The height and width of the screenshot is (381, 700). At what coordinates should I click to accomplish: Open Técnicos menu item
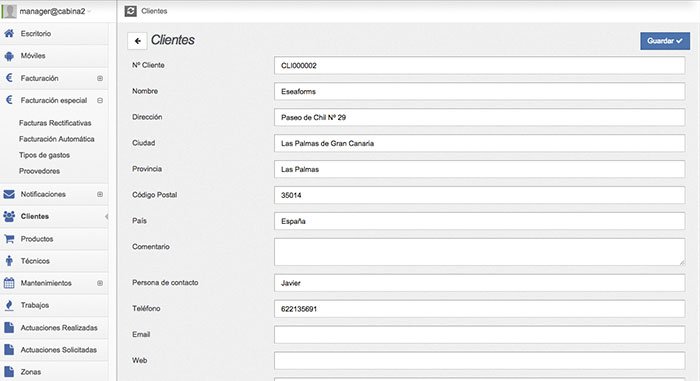54,261
